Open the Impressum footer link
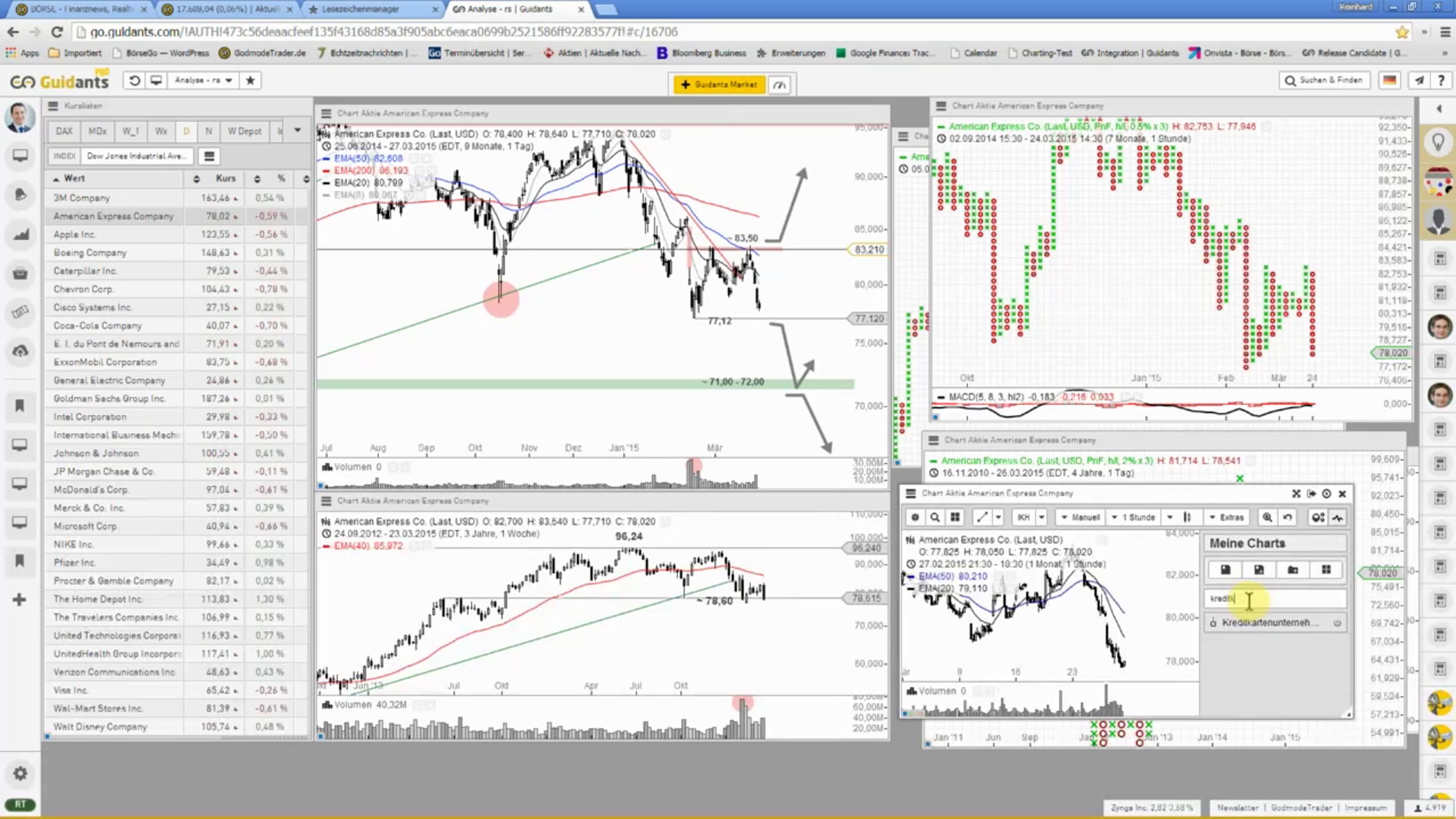The width and height of the screenshot is (1456, 819). [x=1365, y=807]
